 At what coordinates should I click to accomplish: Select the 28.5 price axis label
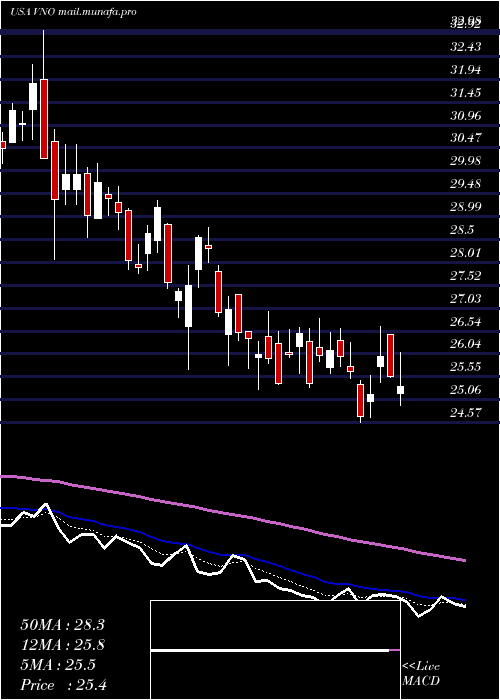(462, 230)
